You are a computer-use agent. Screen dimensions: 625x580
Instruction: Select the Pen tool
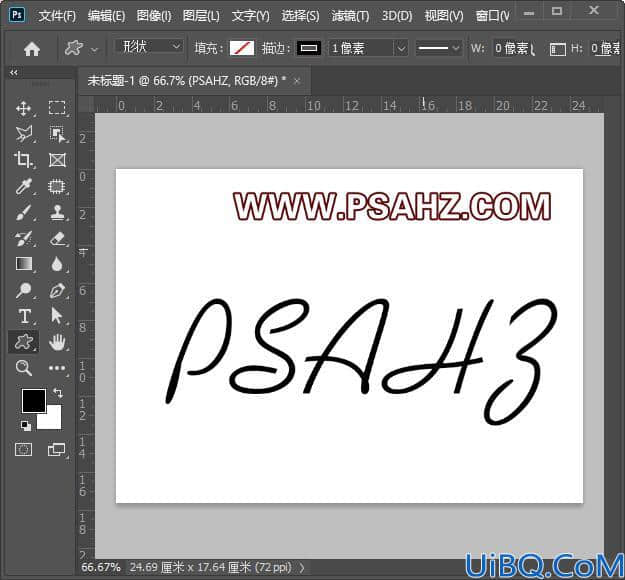[57, 291]
